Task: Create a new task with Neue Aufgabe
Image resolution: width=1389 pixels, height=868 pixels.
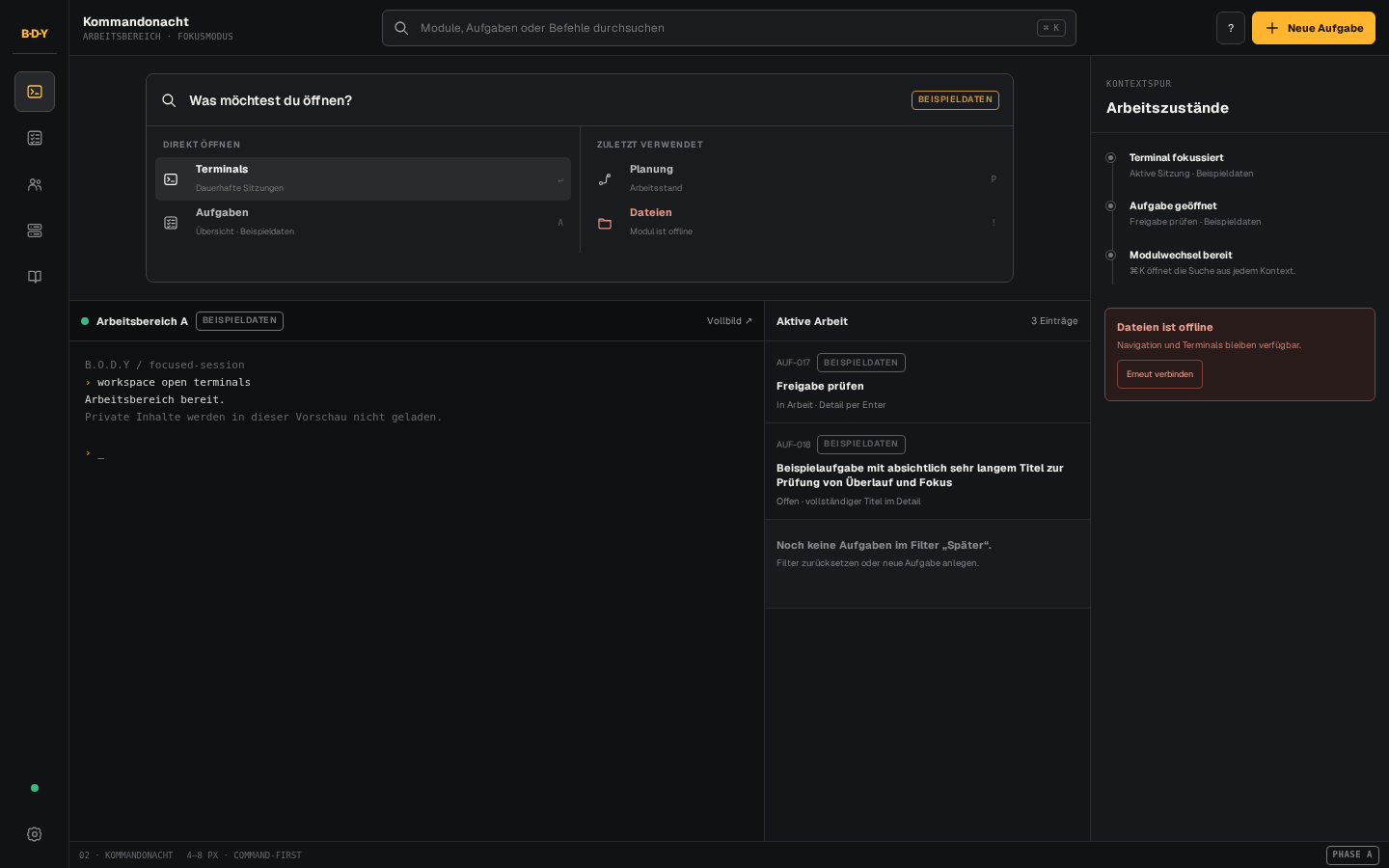Action: (1314, 28)
